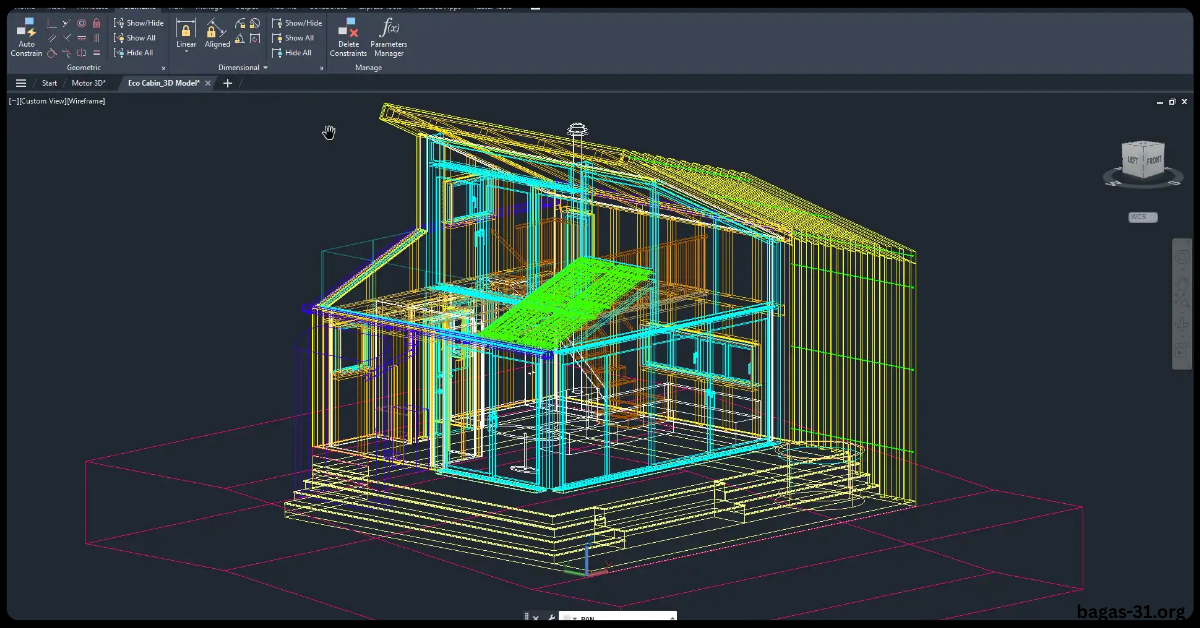Click the ShowMotion icon in navigation bar
Viewport: 1200px width, 628px height.
point(1182,351)
